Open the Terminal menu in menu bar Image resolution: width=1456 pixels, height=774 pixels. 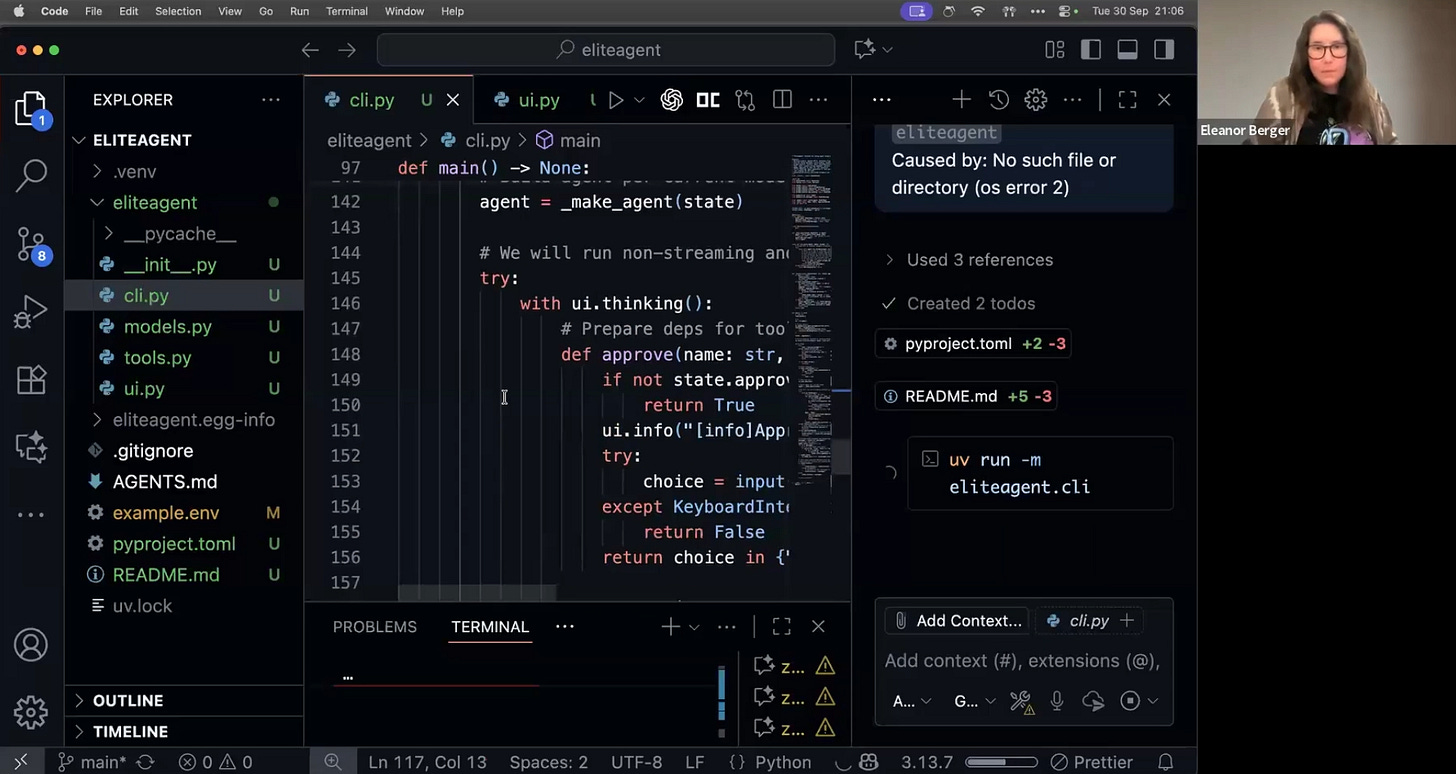click(348, 11)
